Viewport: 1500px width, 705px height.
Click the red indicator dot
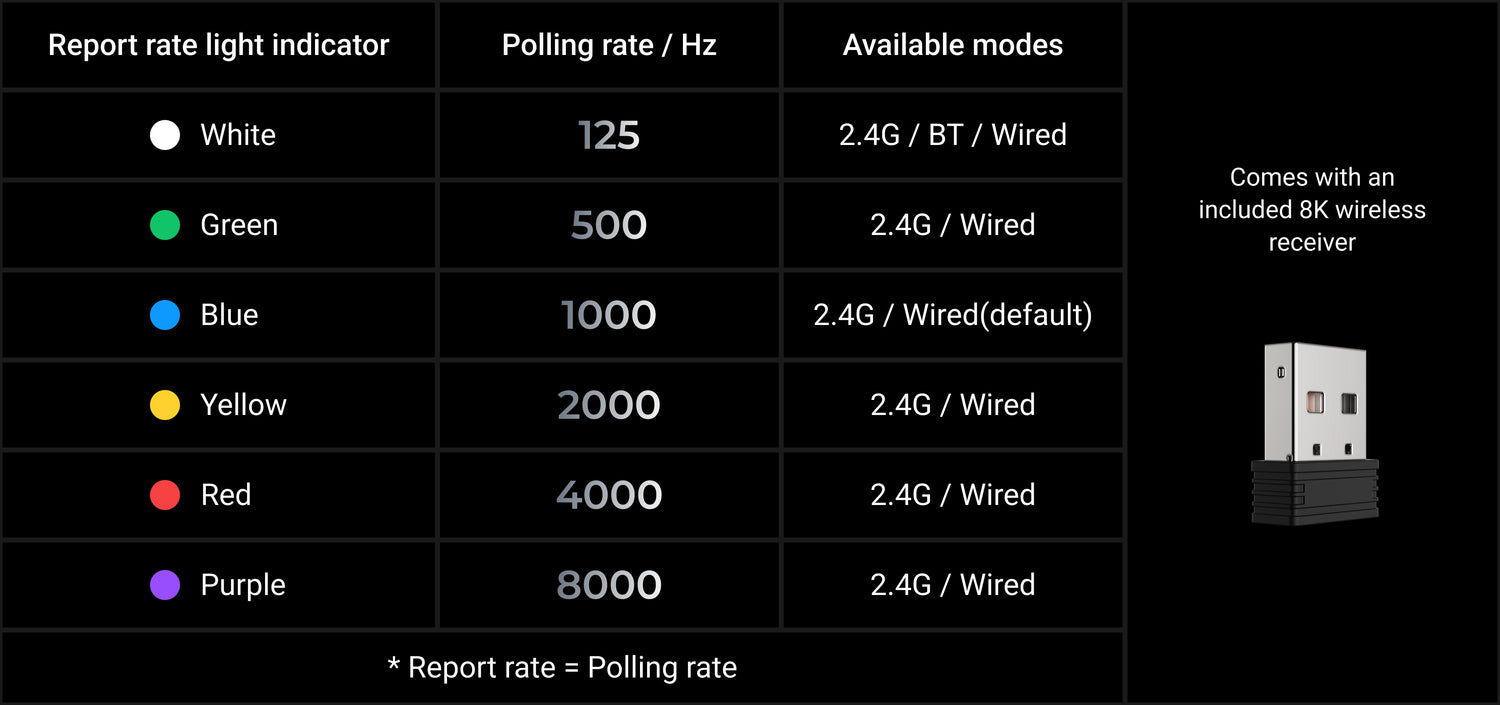coord(165,495)
